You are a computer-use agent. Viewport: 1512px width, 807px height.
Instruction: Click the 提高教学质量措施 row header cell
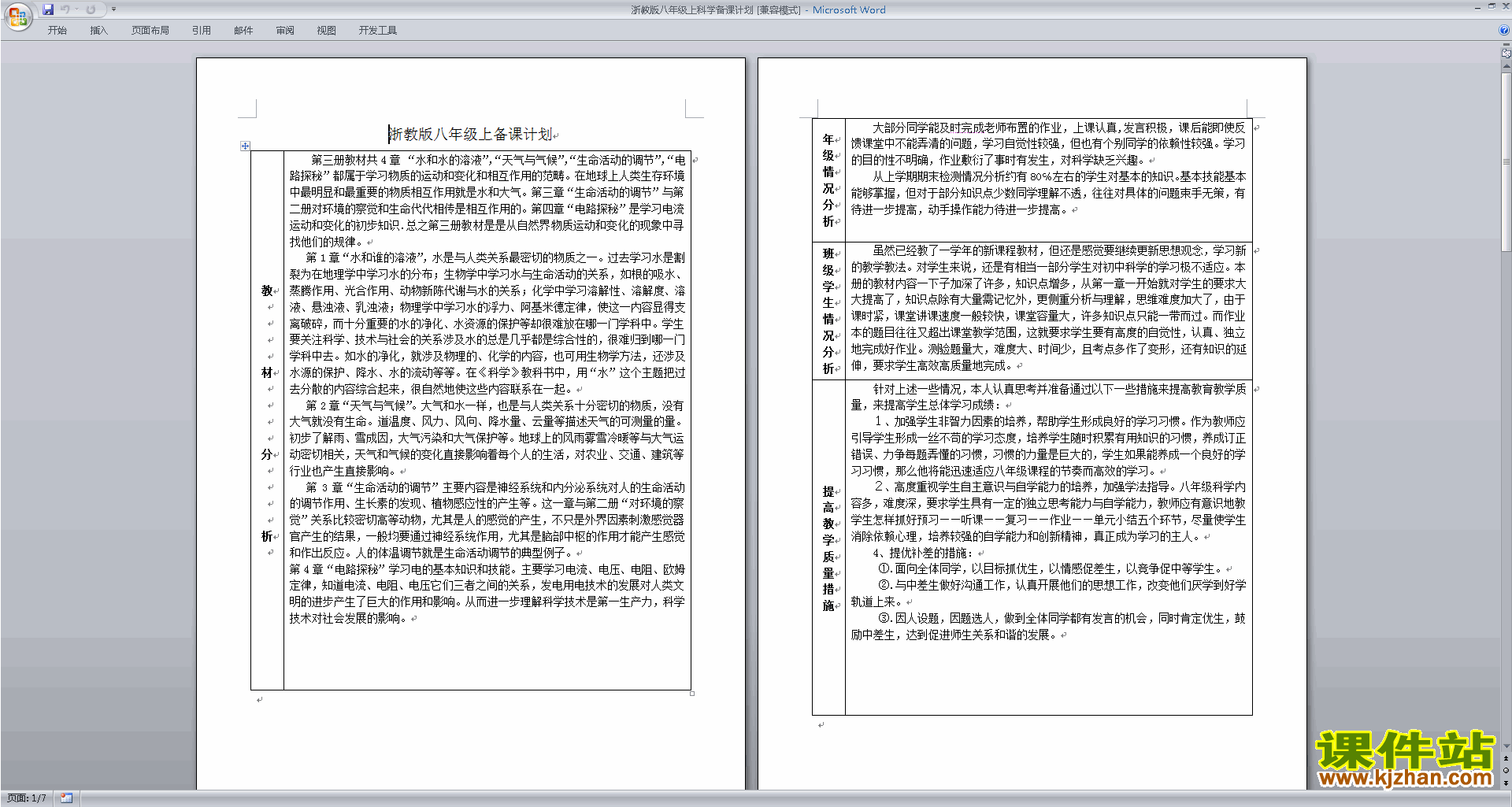(828, 548)
